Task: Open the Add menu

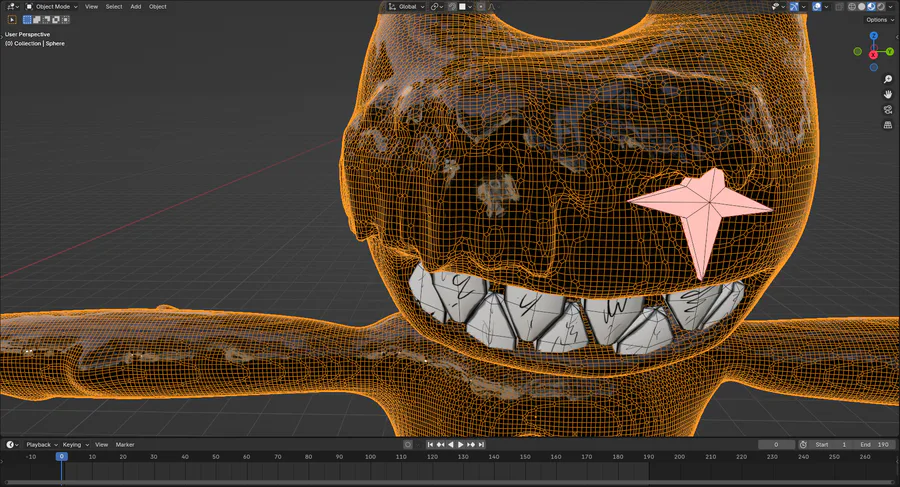Action: [x=135, y=6]
